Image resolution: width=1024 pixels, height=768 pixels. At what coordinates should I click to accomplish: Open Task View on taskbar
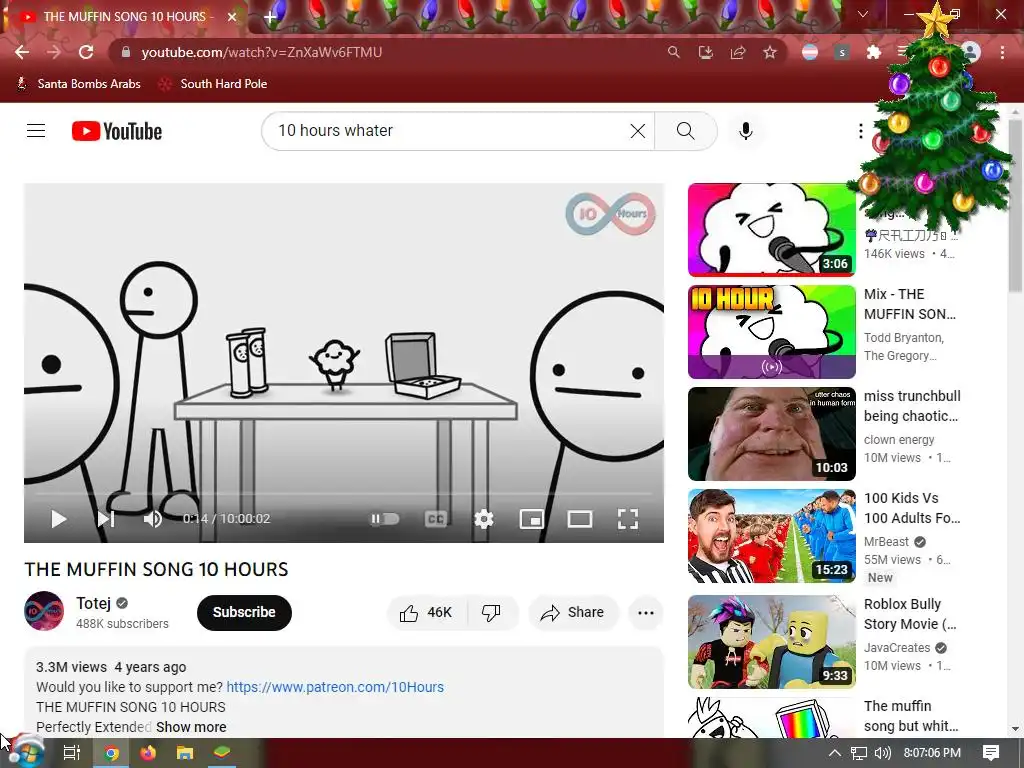pos(72,753)
